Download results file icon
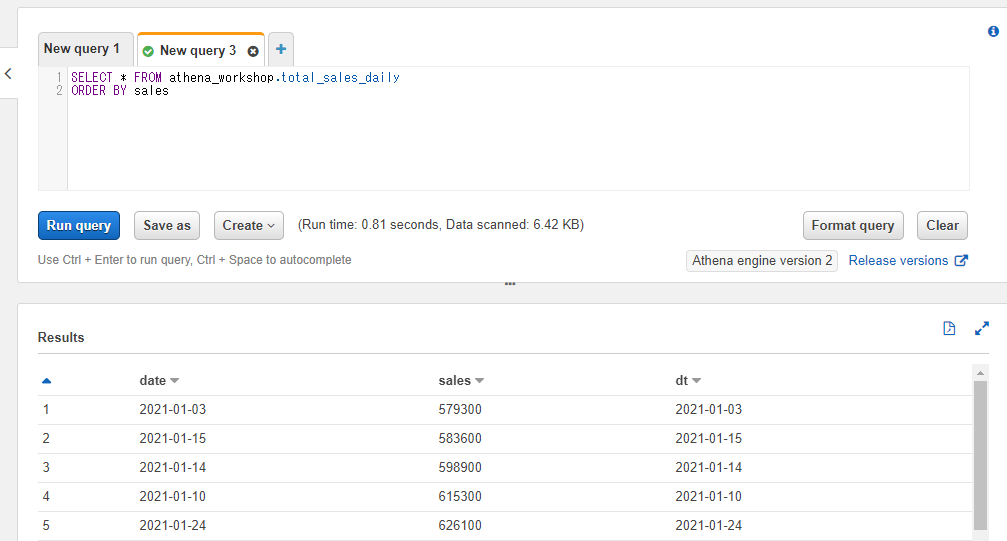 click(949, 328)
